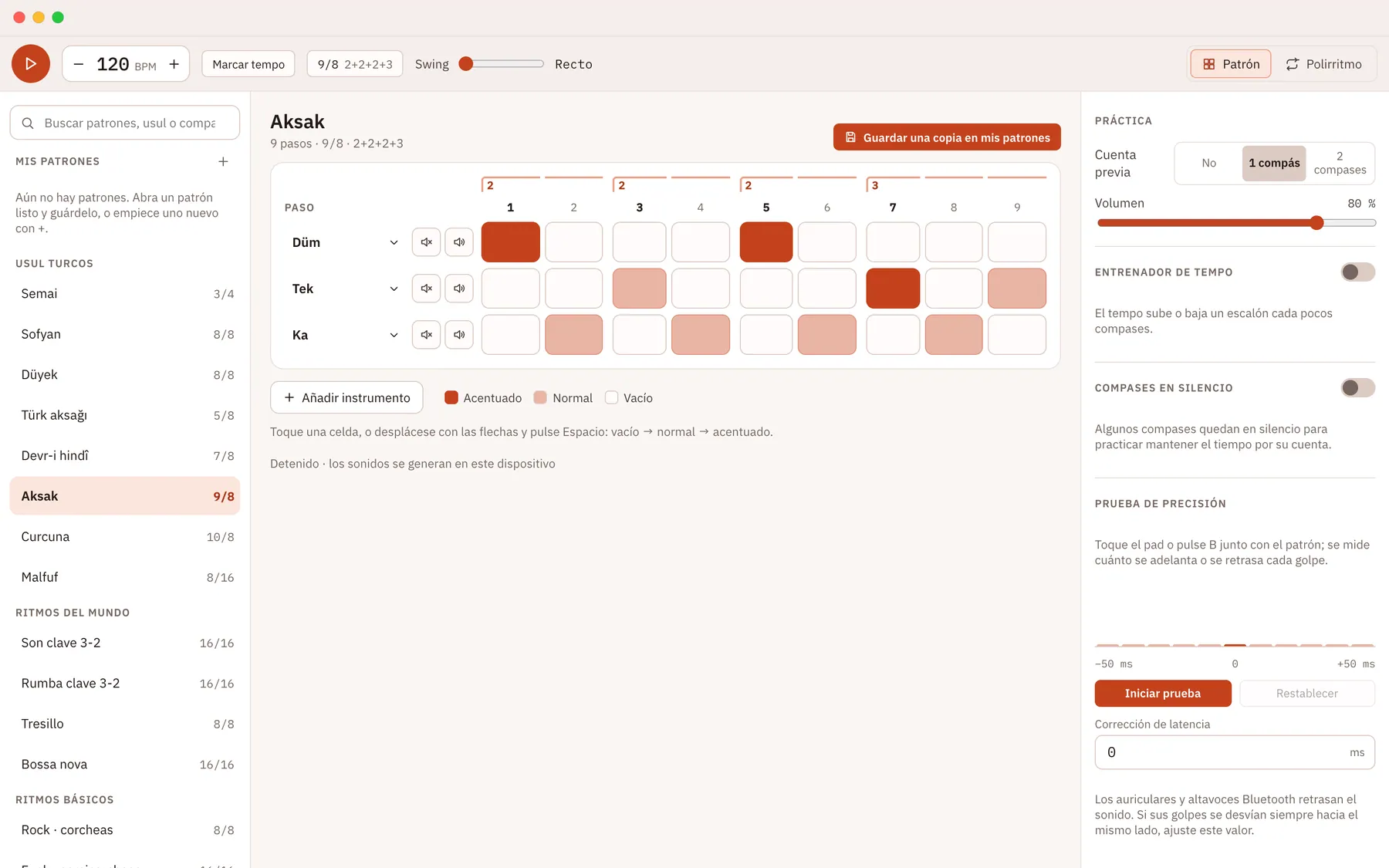1389x868 pixels.
Task: Adjust the Volumen slider handle
Action: [x=1317, y=223]
